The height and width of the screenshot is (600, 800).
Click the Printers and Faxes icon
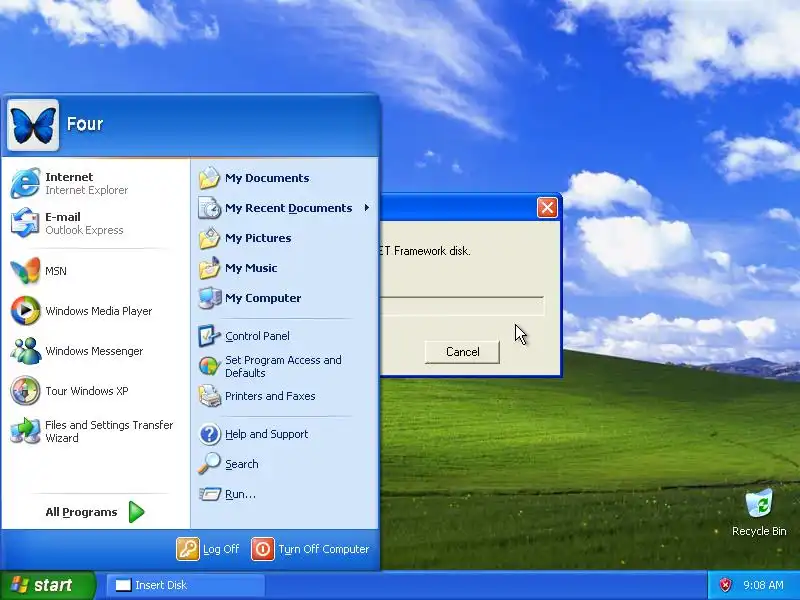point(209,396)
